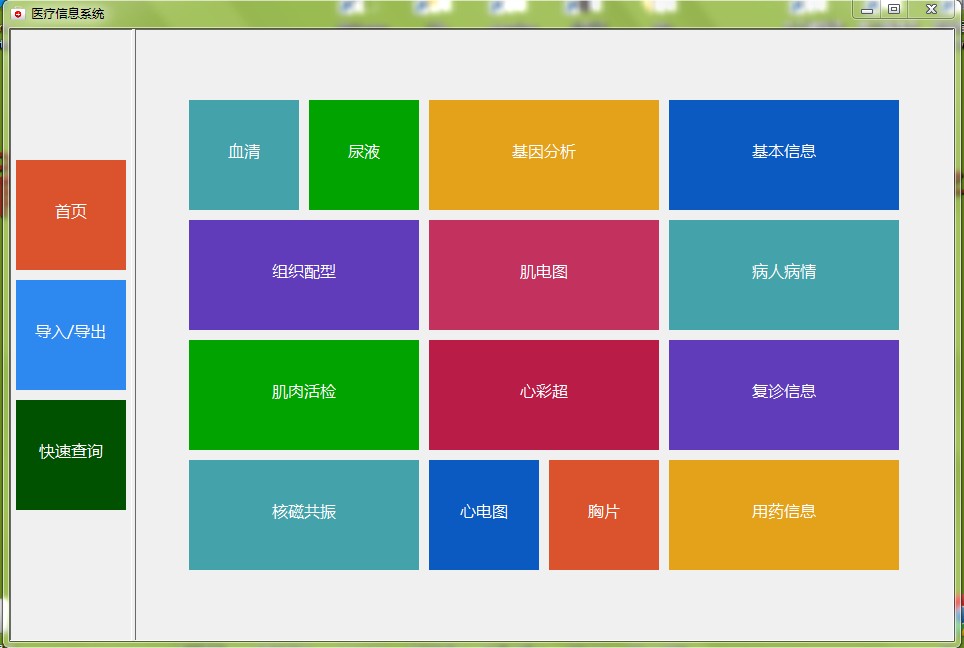The image size is (964, 648).
Task: Open the 肌肉活检 tile
Action: click(x=304, y=395)
